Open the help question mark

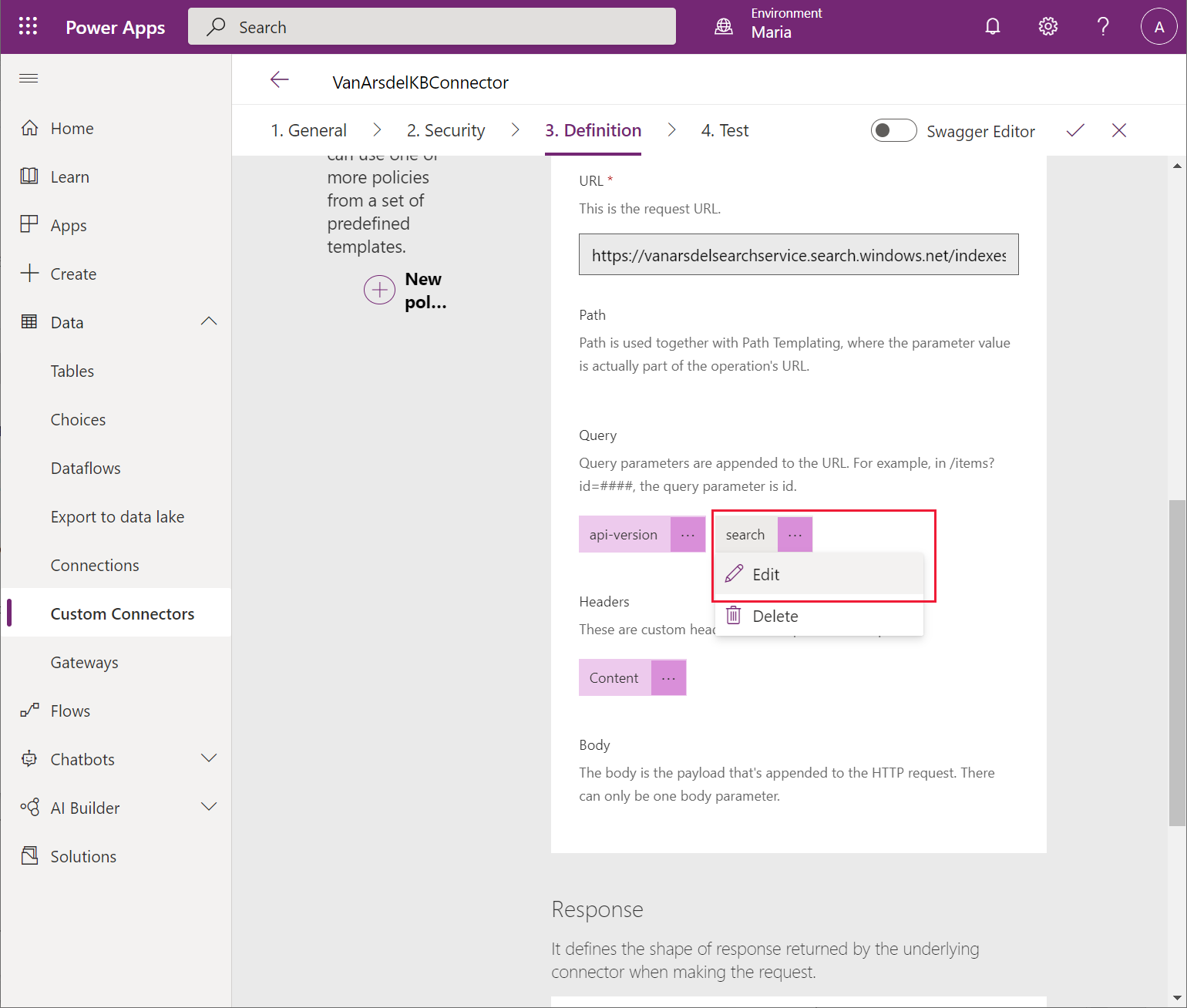coord(1103,27)
